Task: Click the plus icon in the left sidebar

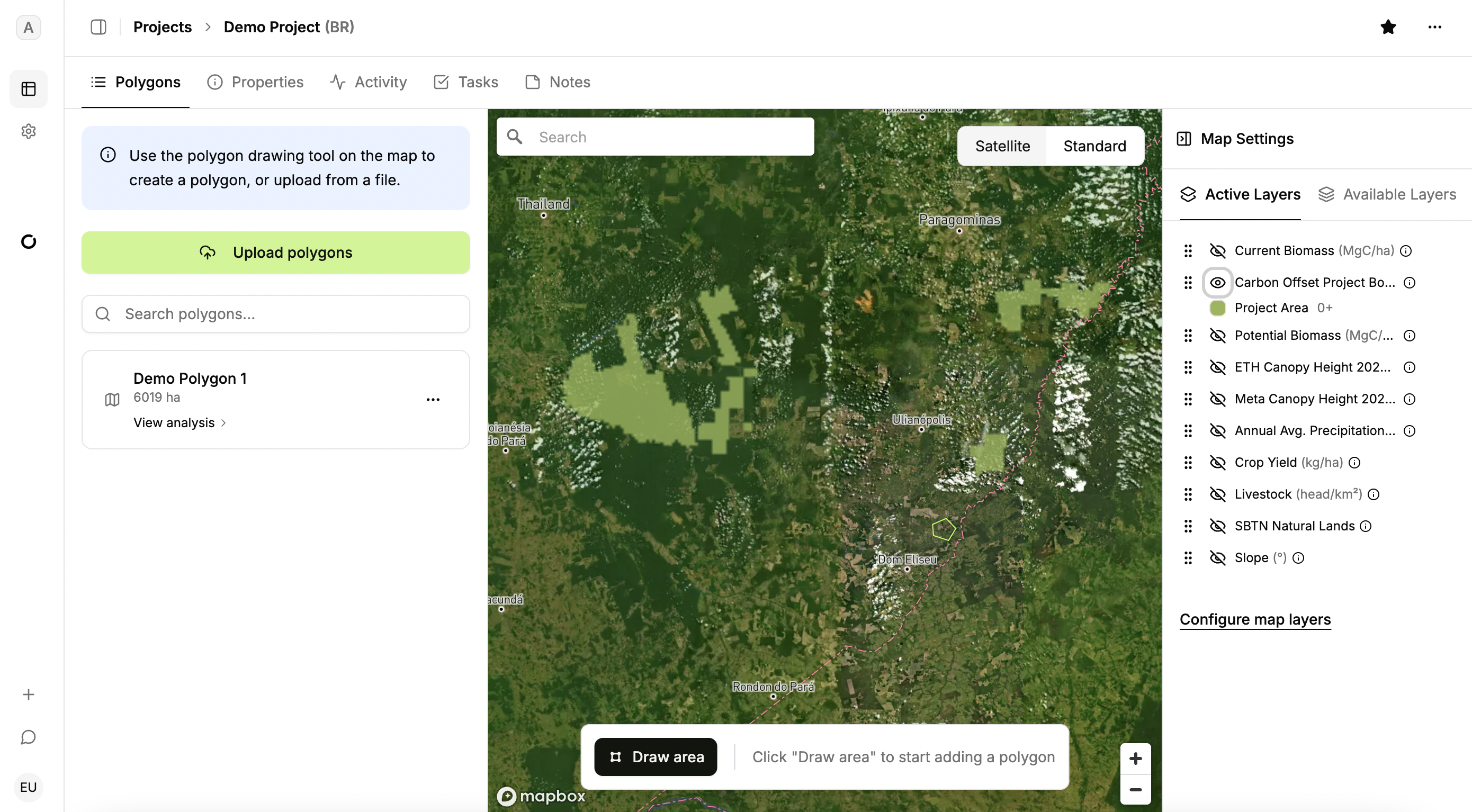Action: click(29, 694)
